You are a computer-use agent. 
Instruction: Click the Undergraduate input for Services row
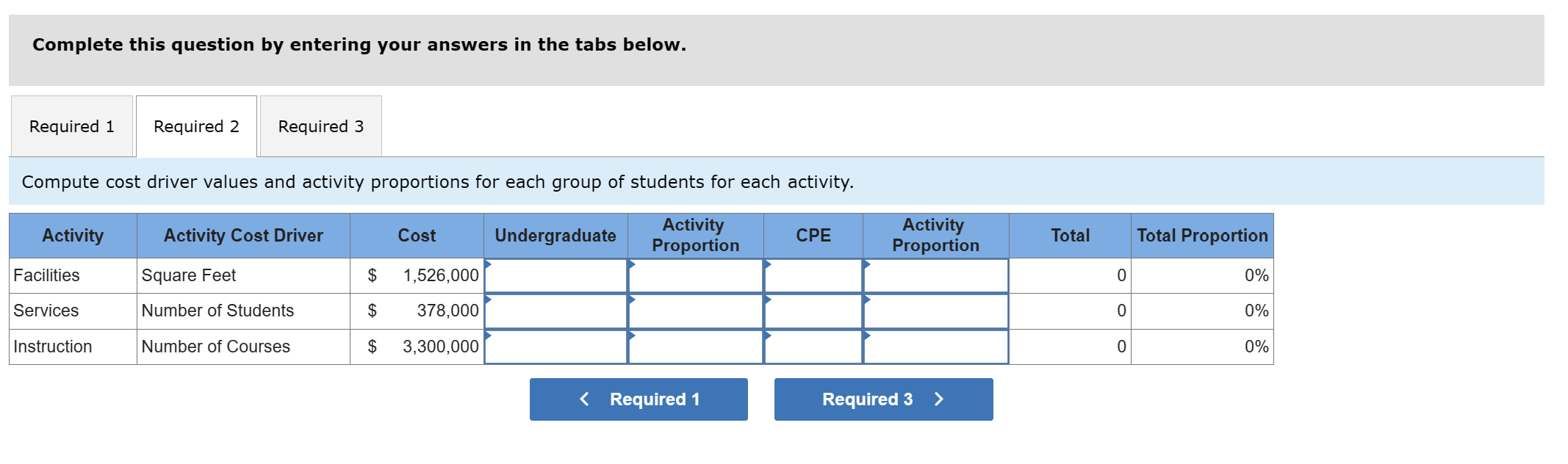(555, 311)
